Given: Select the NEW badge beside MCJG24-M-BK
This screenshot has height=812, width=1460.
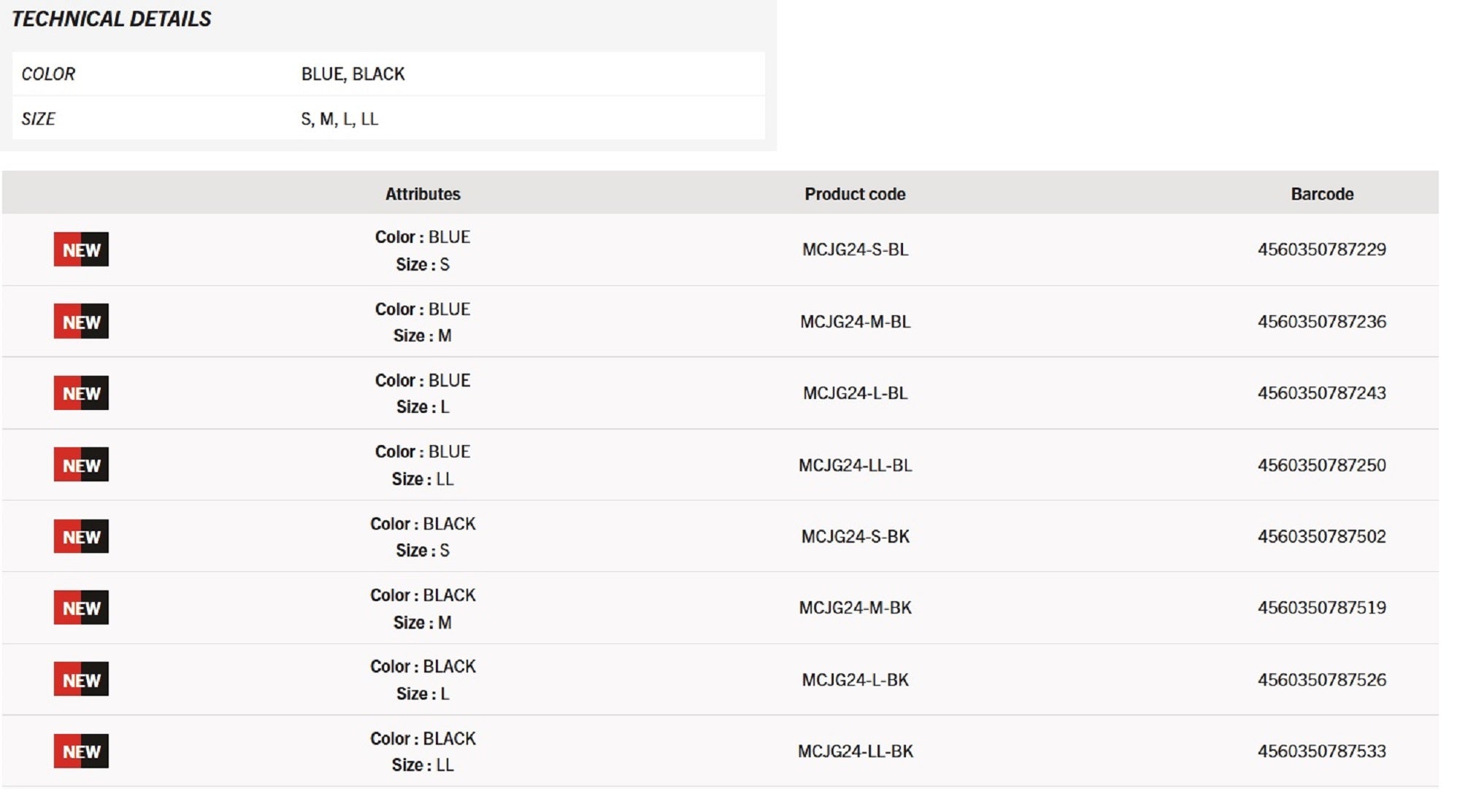Looking at the screenshot, I should (x=81, y=608).
